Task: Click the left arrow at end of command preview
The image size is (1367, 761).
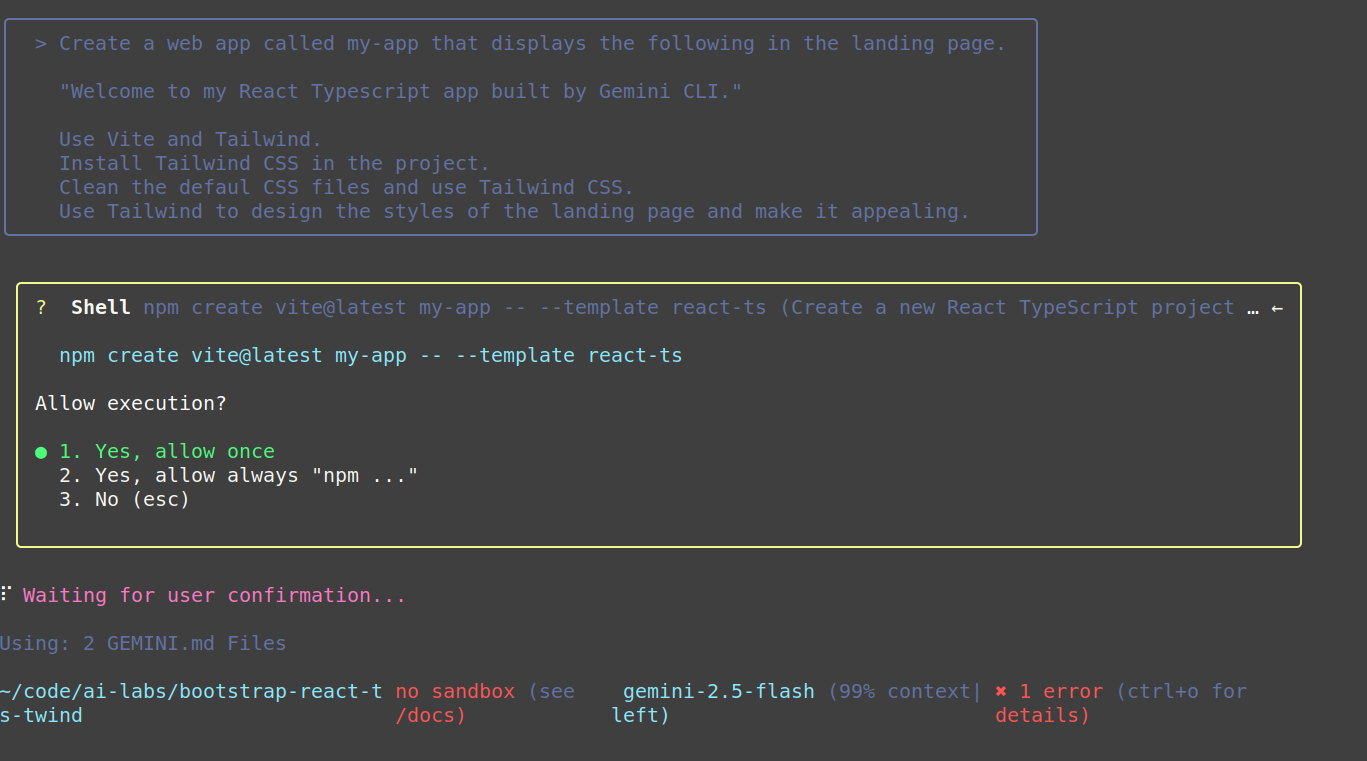Action: (x=1278, y=309)
